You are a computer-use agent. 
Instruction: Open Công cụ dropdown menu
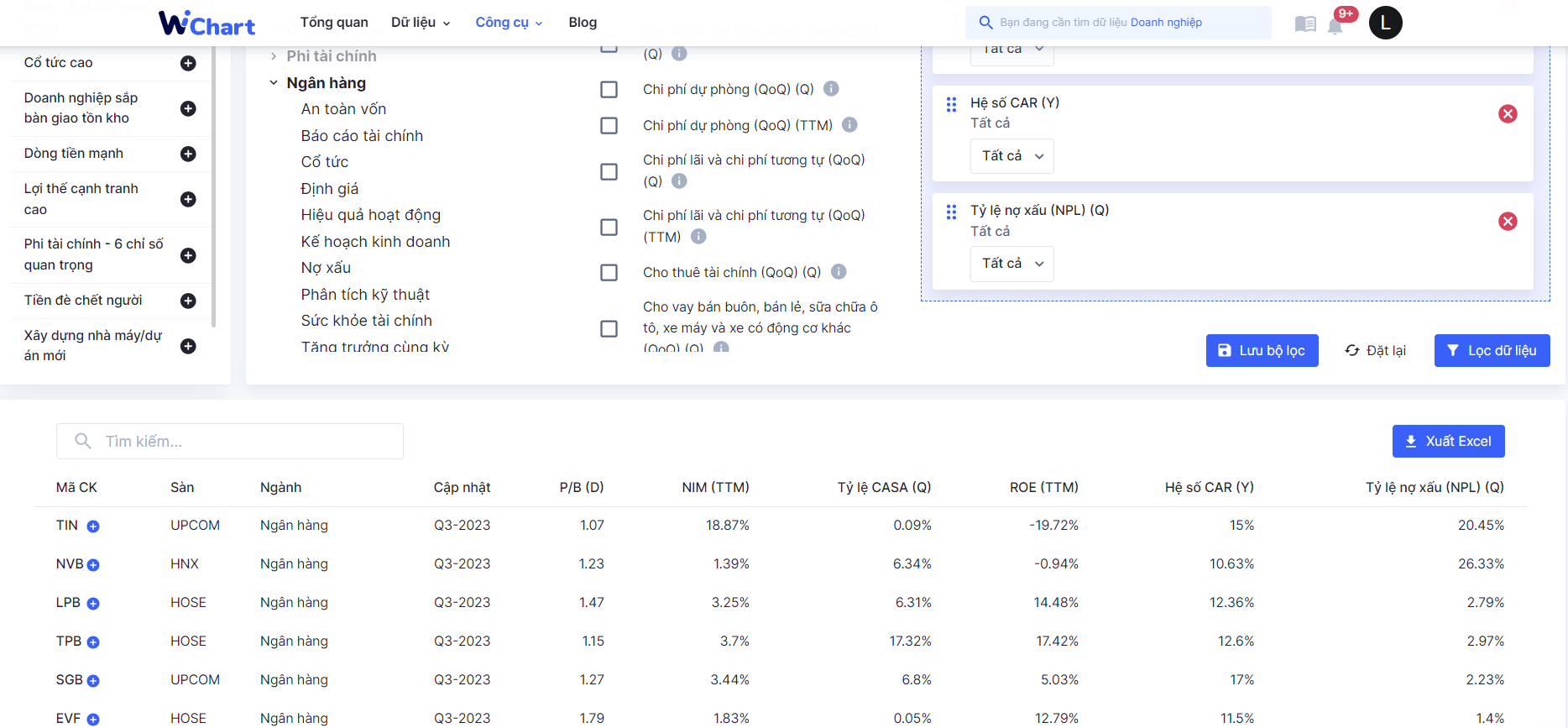509,23
